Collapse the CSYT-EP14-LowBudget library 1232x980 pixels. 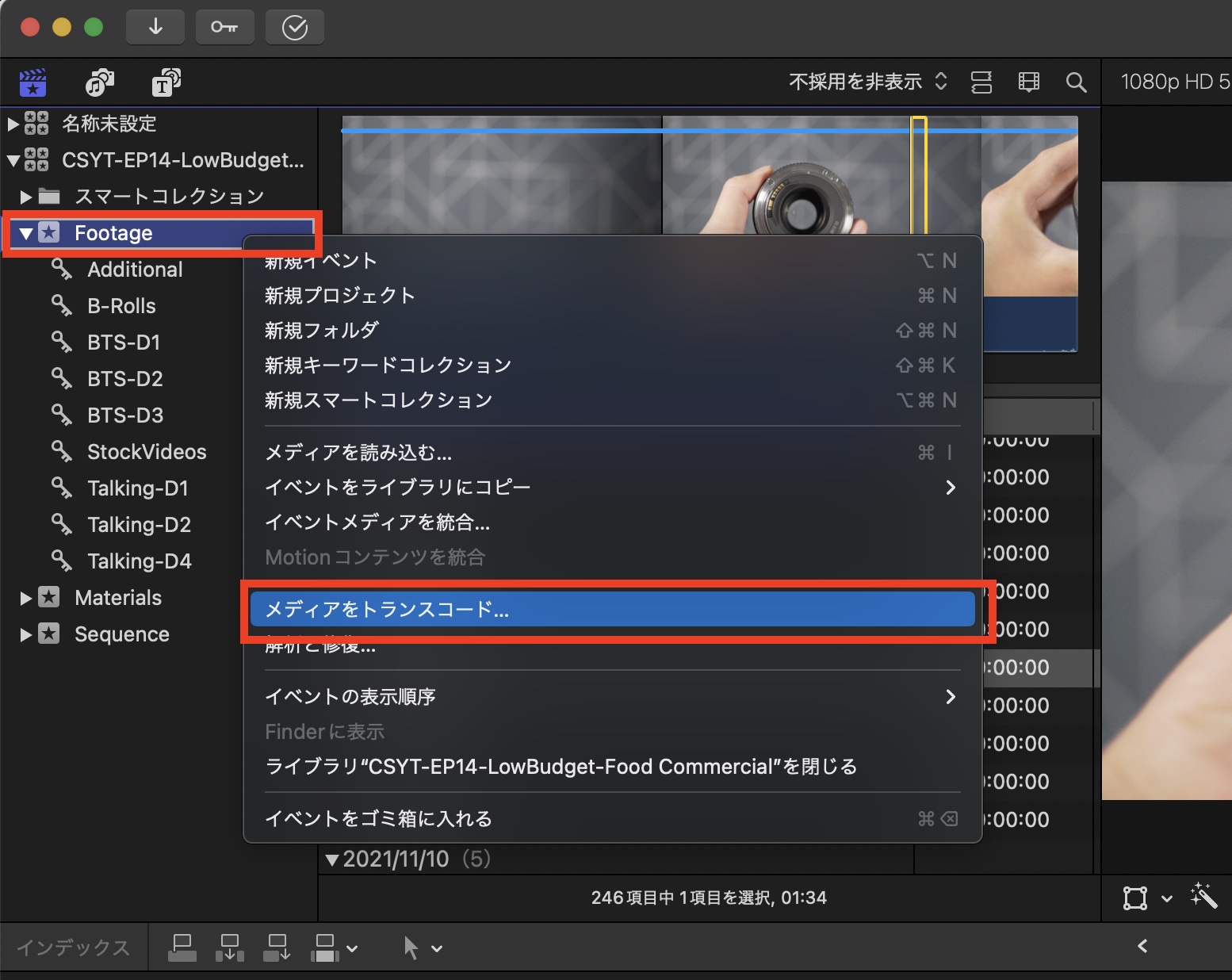(13, 160)
